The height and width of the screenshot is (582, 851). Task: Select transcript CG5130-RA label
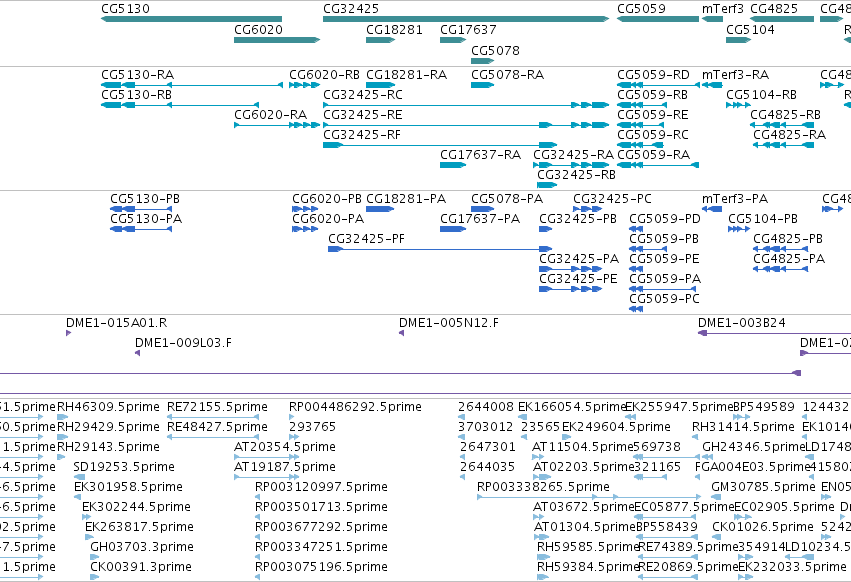pos(138,75)
